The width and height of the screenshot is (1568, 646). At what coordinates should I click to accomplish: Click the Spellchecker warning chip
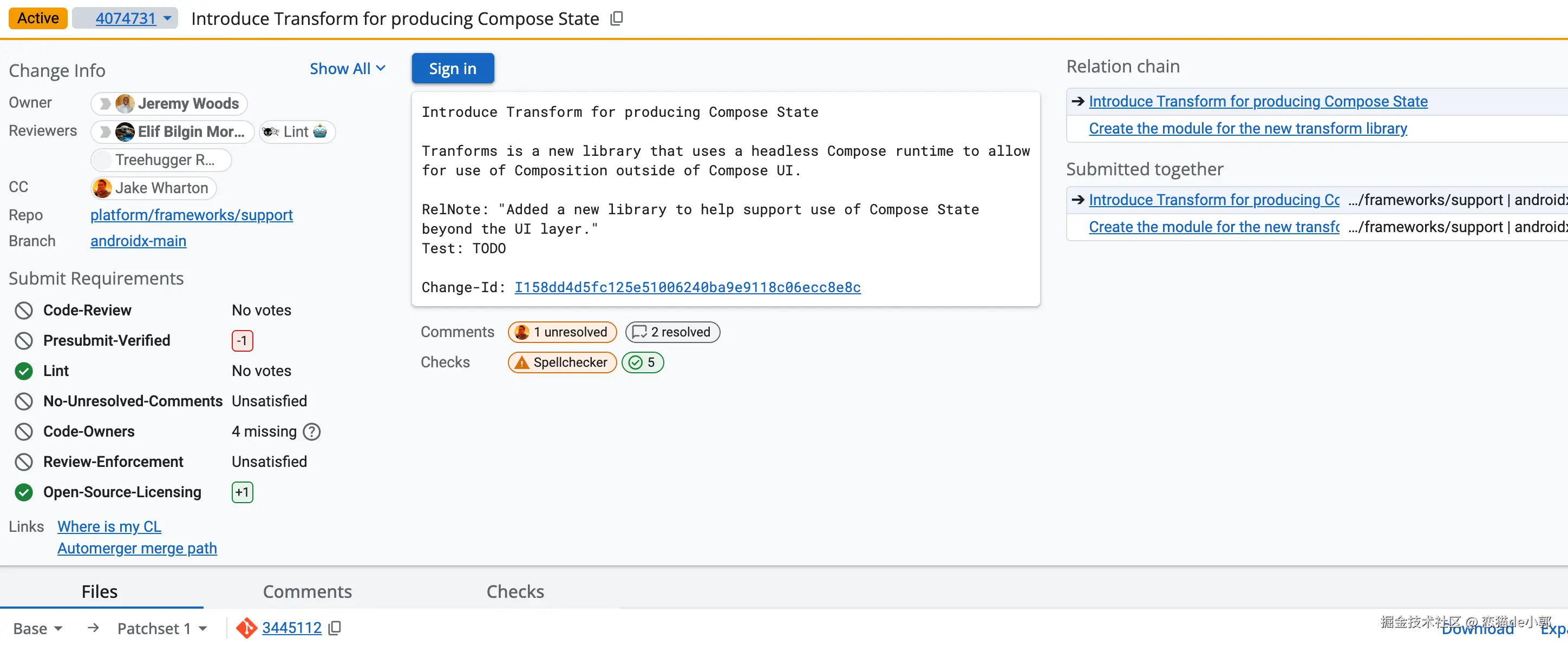(562, 362)
